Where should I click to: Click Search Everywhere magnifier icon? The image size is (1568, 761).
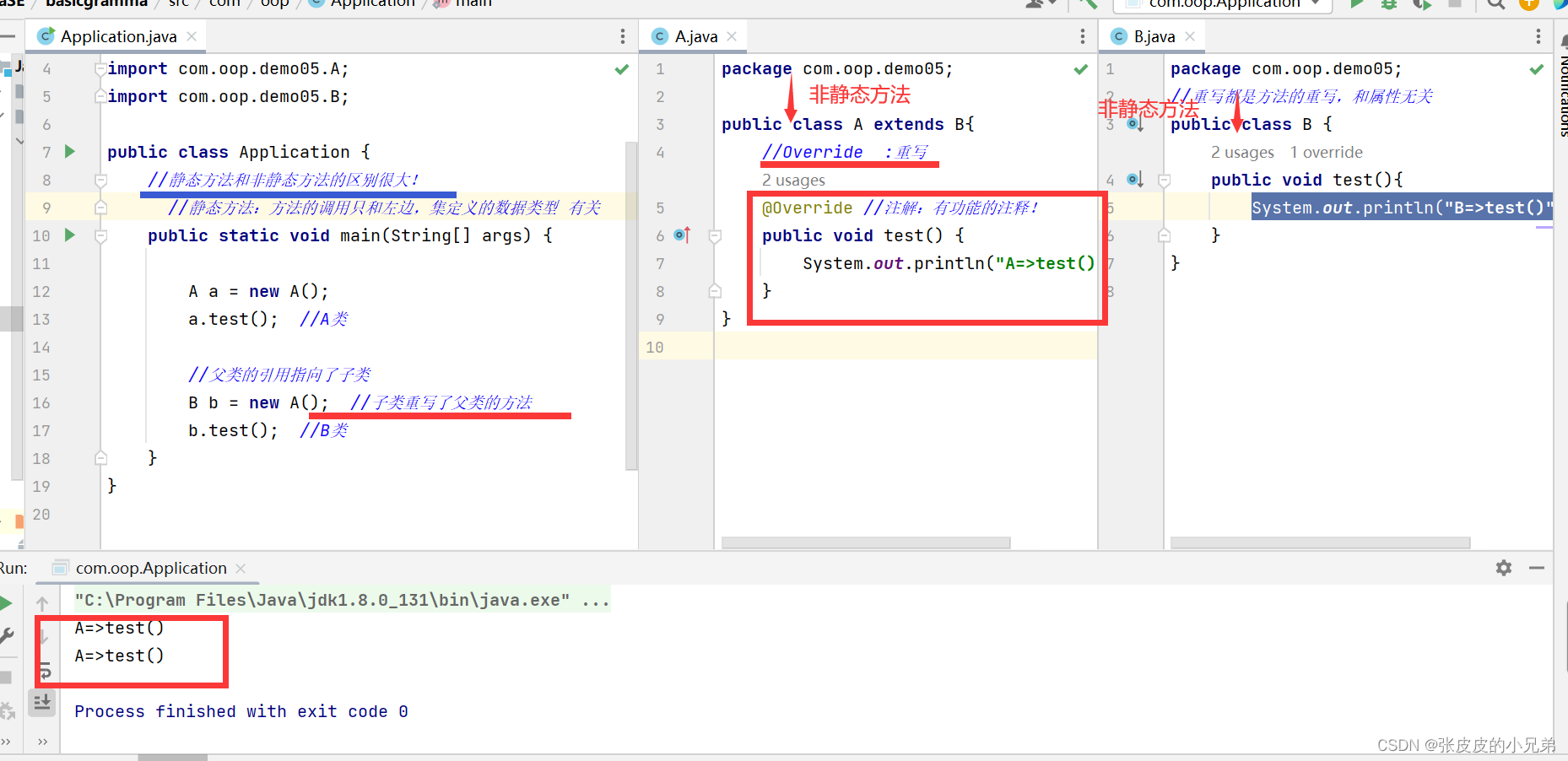1496,3
